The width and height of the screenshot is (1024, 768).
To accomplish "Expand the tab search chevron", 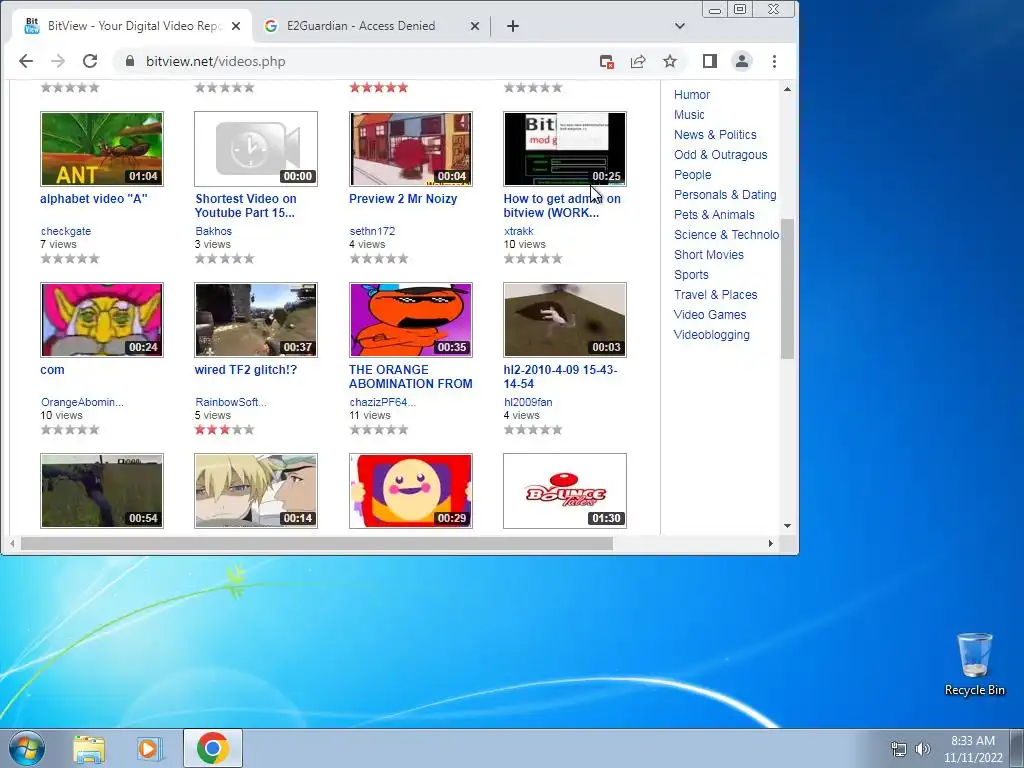I will [680, 26].
